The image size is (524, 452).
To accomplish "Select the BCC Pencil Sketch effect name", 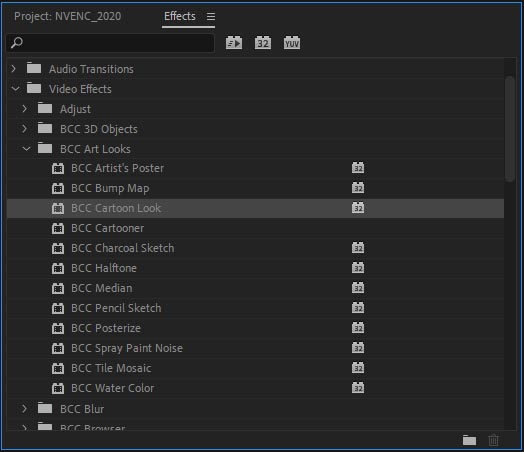I will click(116, 308).
